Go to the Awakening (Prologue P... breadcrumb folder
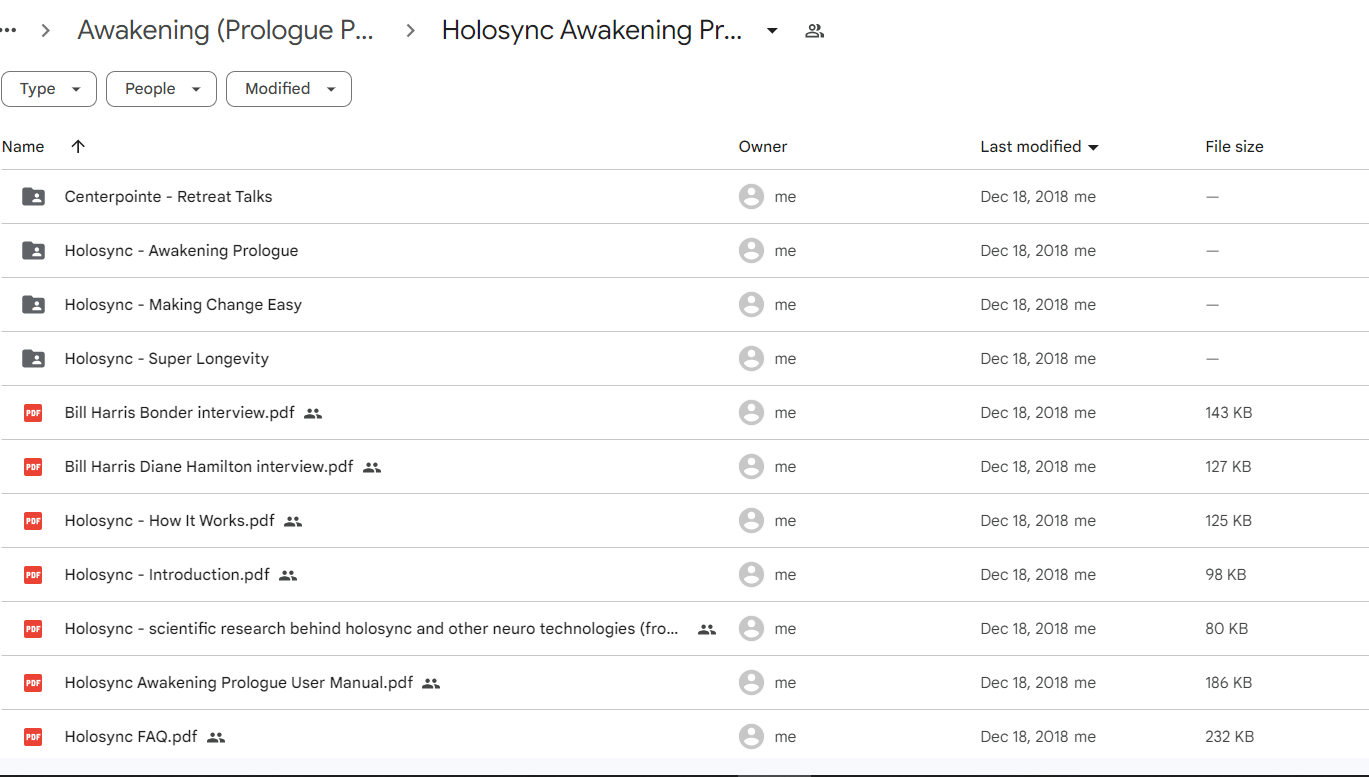Screen dimensions: 1369x777 pyautogui.click(x=226, y=31)
